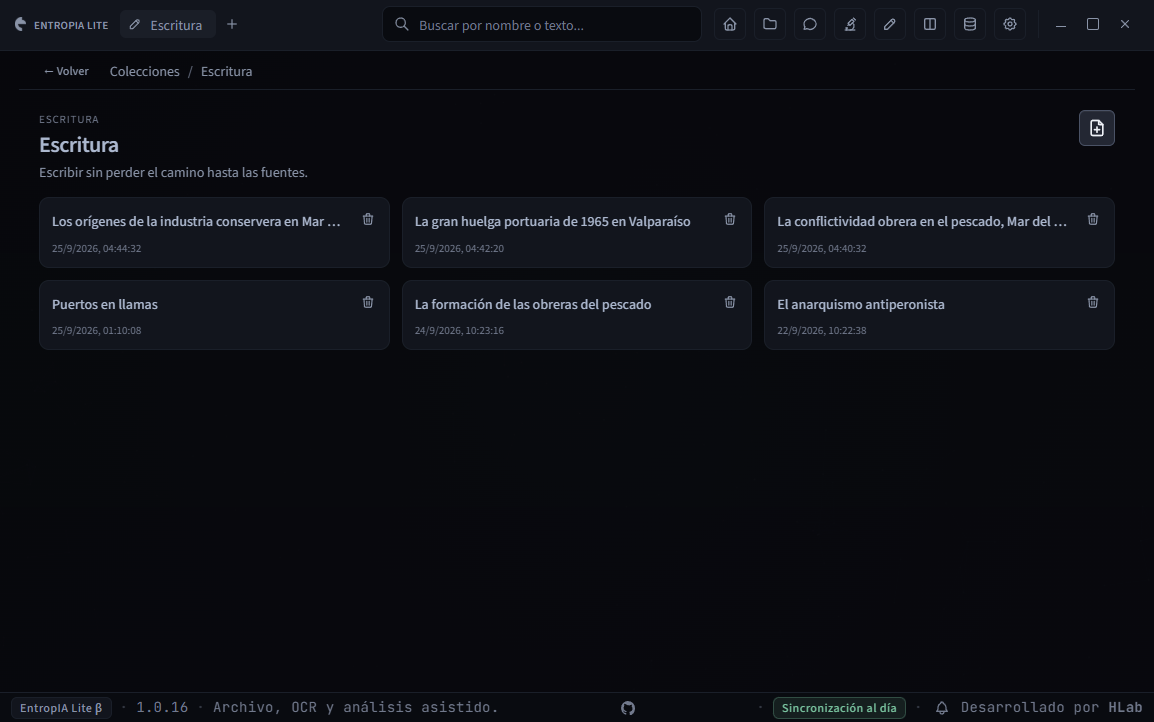Delete 'La formación de las obreras' card
Screen dimensions: 1154x722
pyautogui.click(x=730, y=302)
